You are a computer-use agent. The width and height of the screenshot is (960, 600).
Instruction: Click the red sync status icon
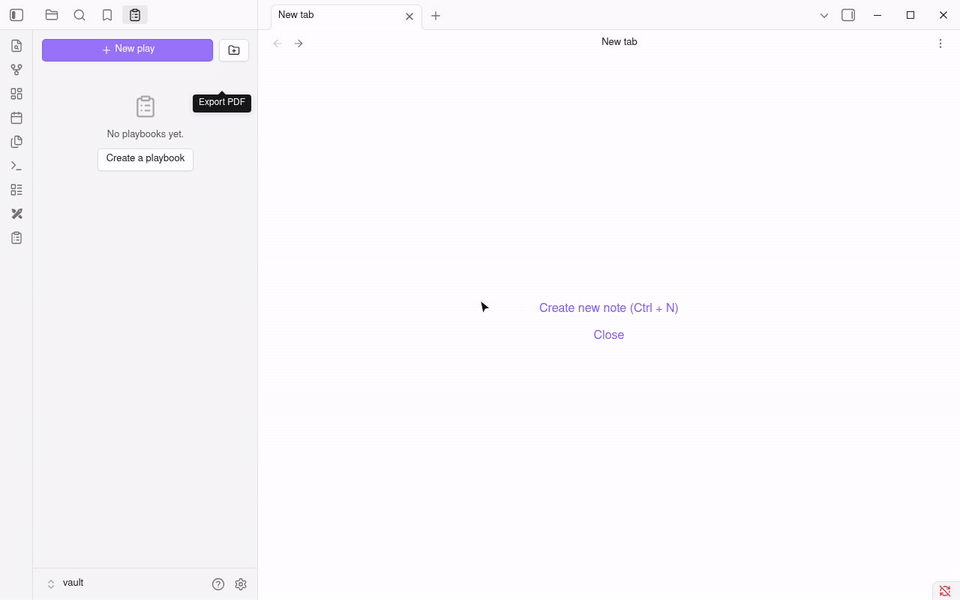pos(945,591)
